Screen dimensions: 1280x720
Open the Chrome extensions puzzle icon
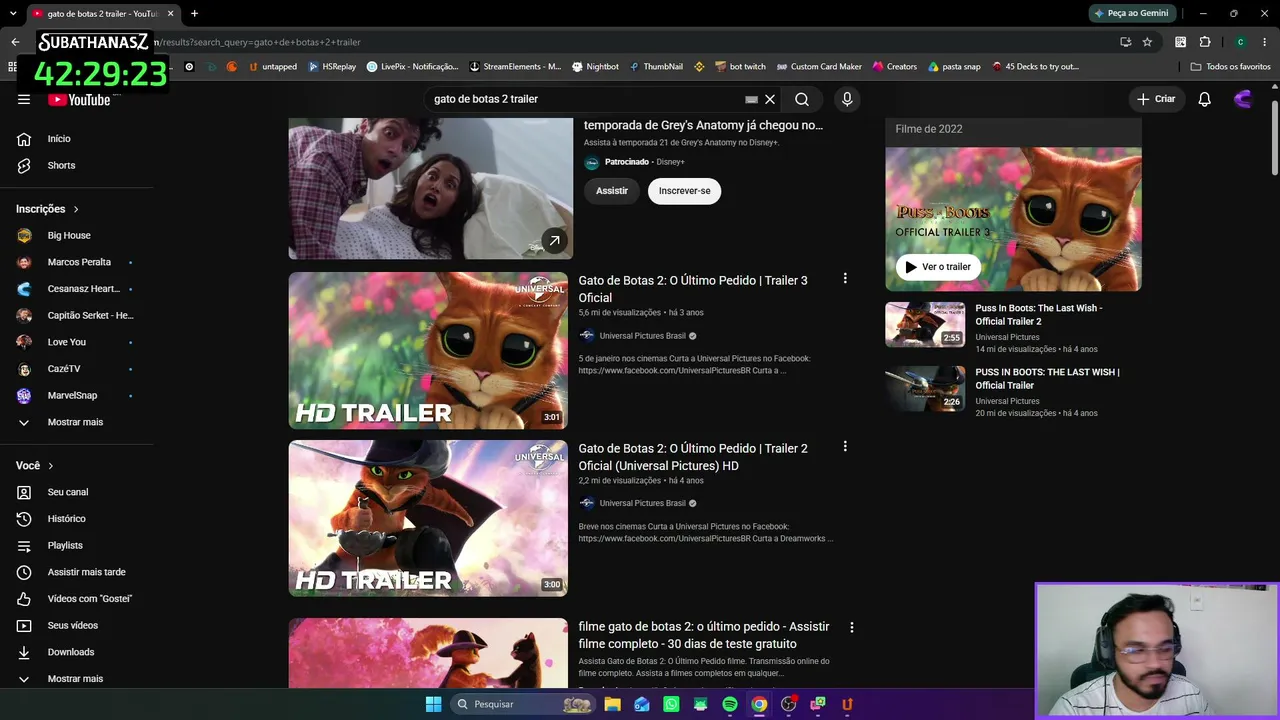coord(1205,42)
